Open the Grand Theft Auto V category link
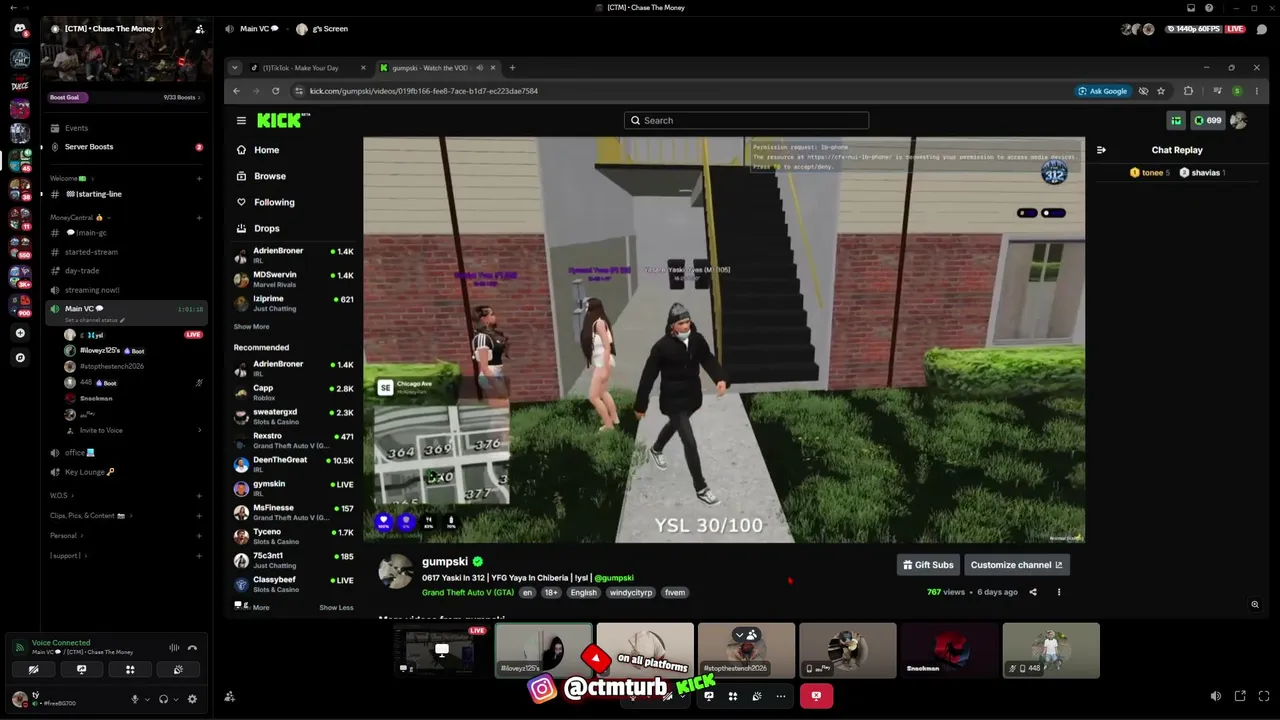Image resolution: width=1280 pixels, height=720 pixels. point(468,592)
